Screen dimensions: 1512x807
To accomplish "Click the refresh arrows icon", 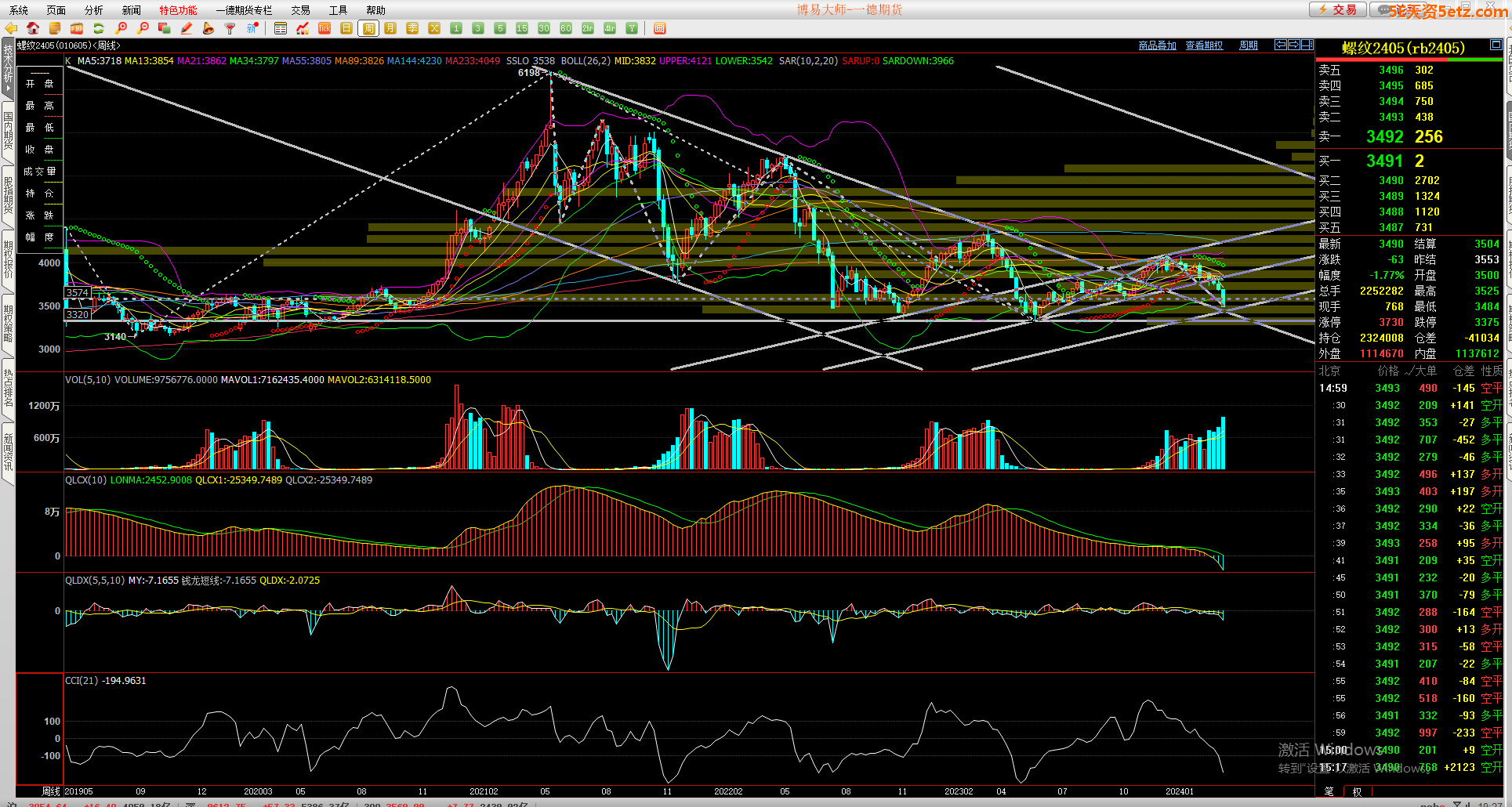I will 99,28.
